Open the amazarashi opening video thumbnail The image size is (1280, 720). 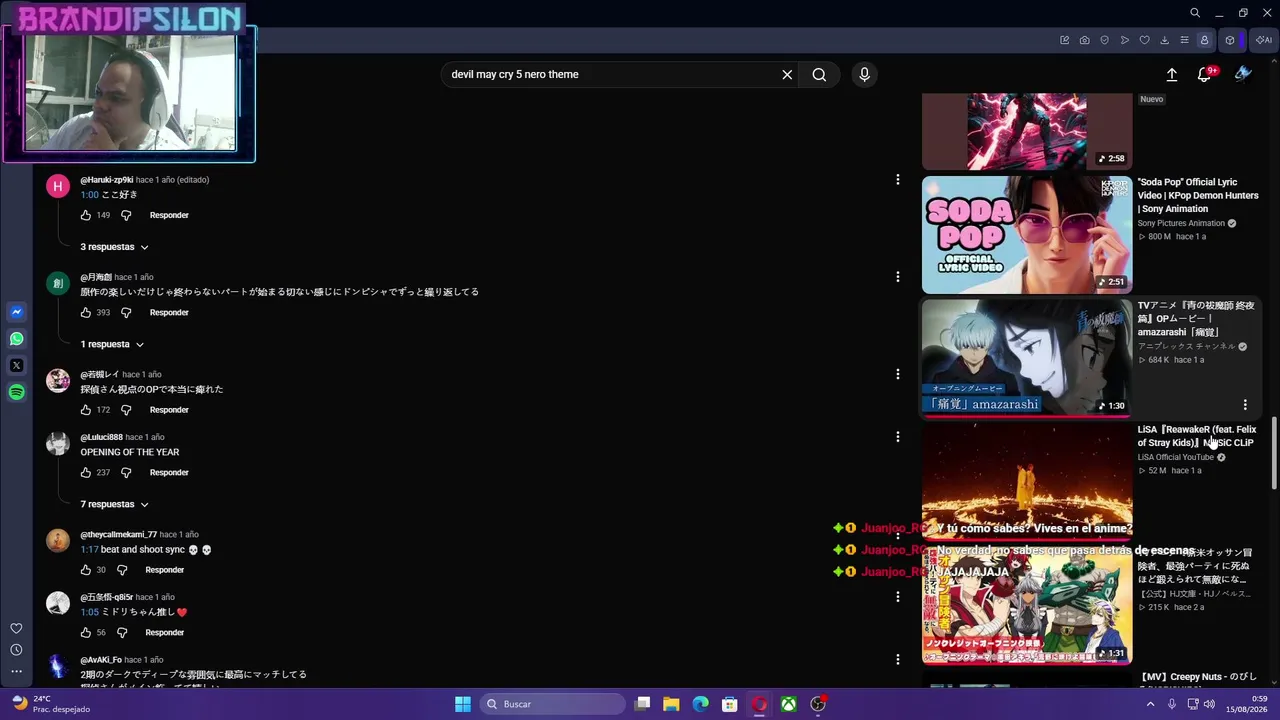[1027, 358]
